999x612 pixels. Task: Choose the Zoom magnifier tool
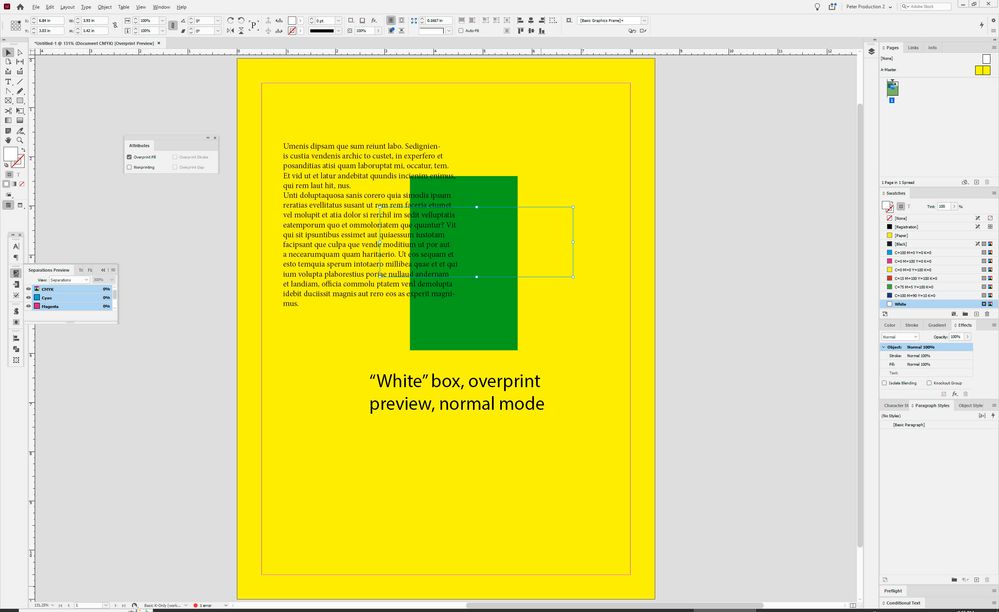pos(20,139)
